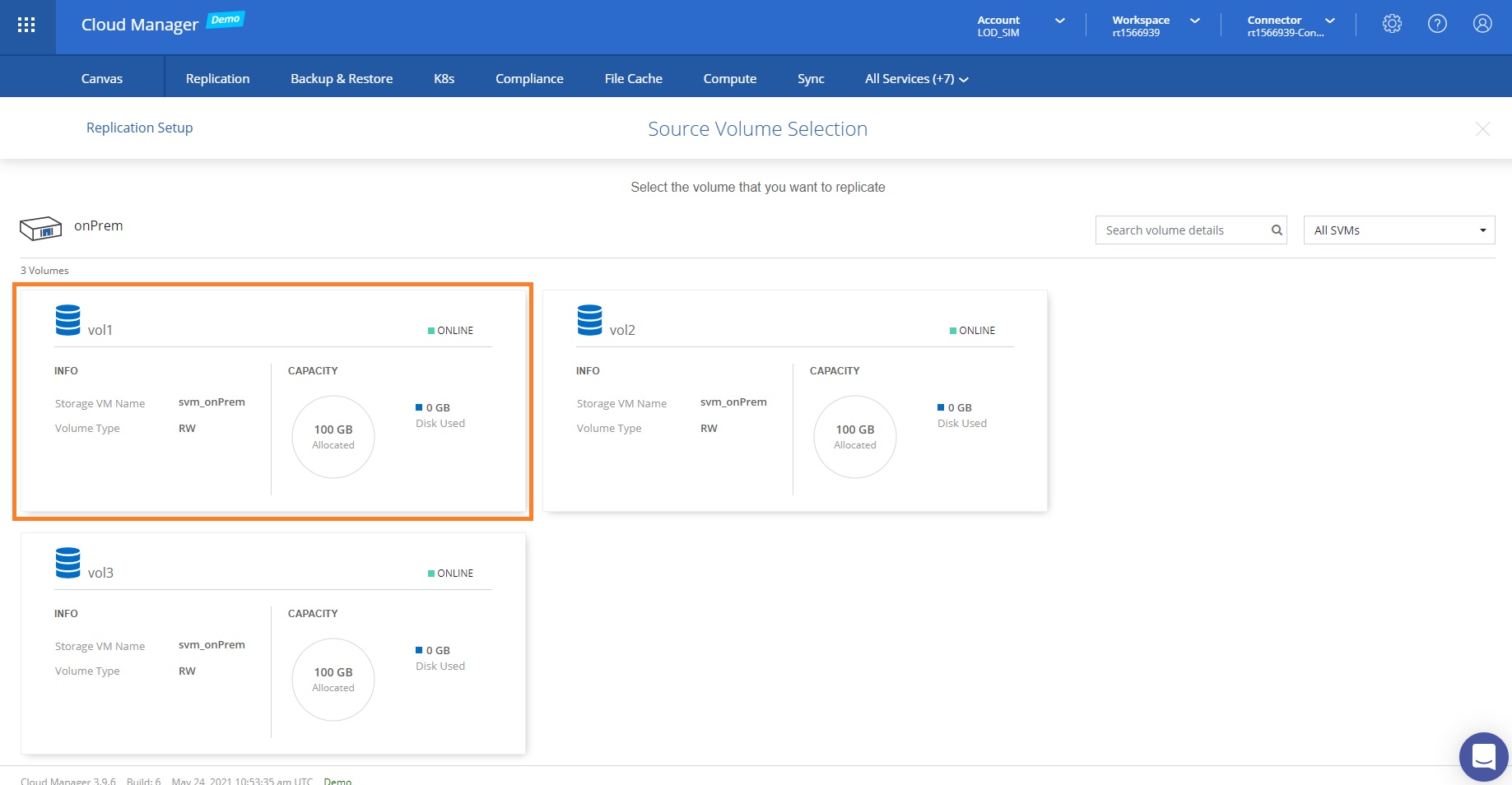The width and height of the screenshot is (1512, 785).
Task: Switch to the Backup & Restore tab
Action: click(x=342, y=79)
